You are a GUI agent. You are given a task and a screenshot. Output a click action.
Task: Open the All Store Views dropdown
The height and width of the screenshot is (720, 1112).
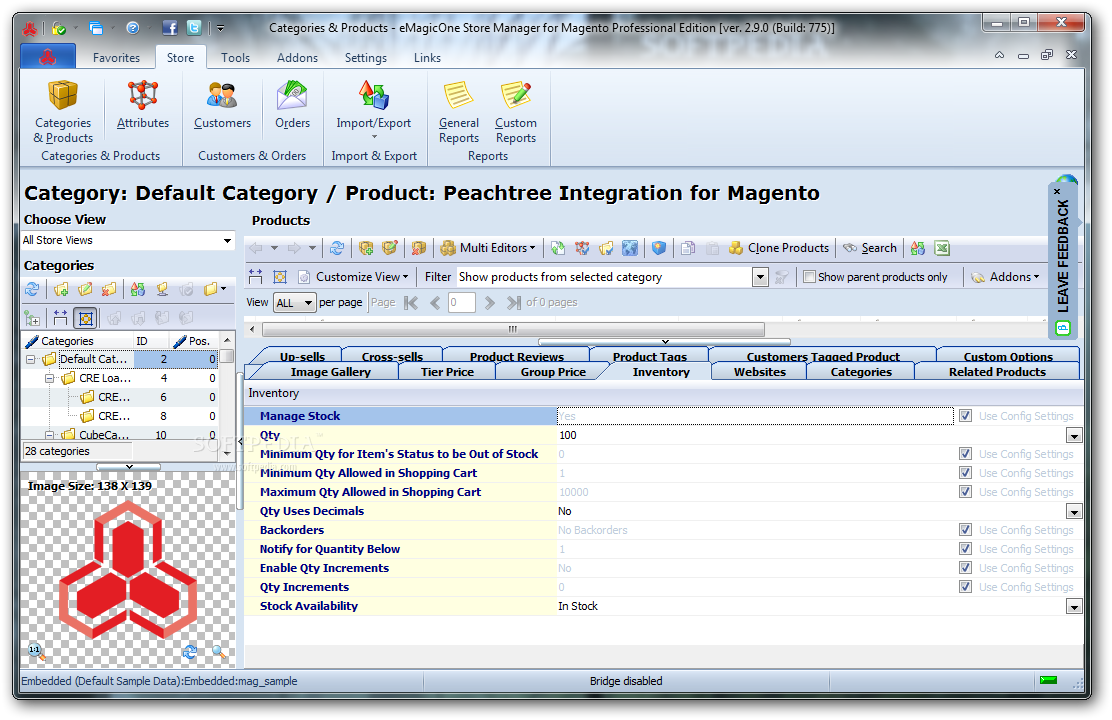coord(227,240)
